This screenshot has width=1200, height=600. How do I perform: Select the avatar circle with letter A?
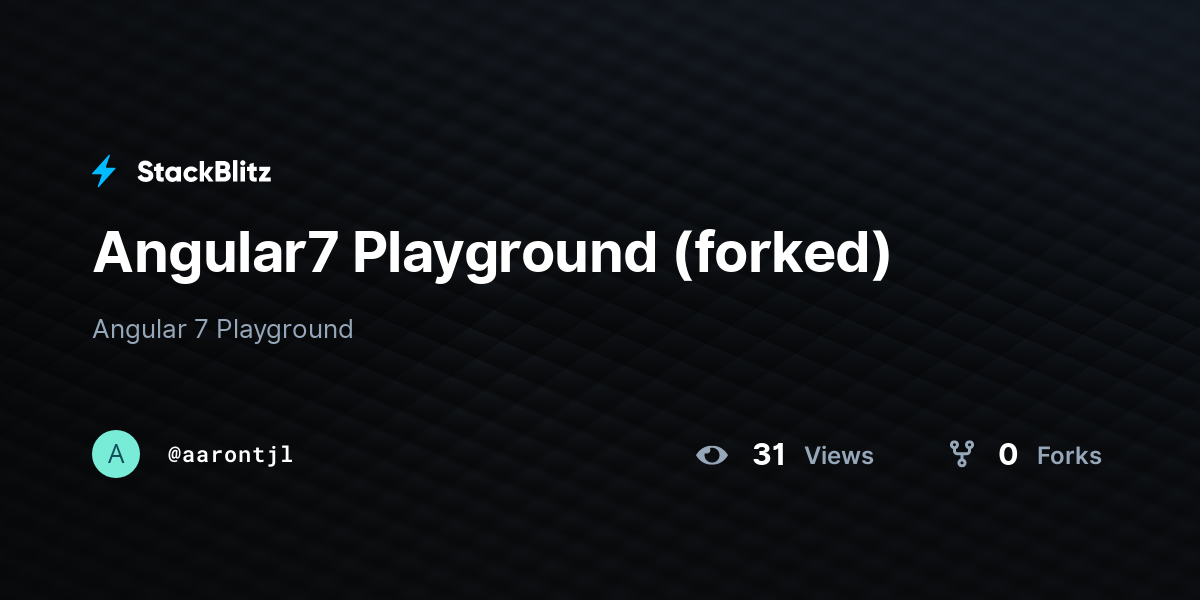116,454
